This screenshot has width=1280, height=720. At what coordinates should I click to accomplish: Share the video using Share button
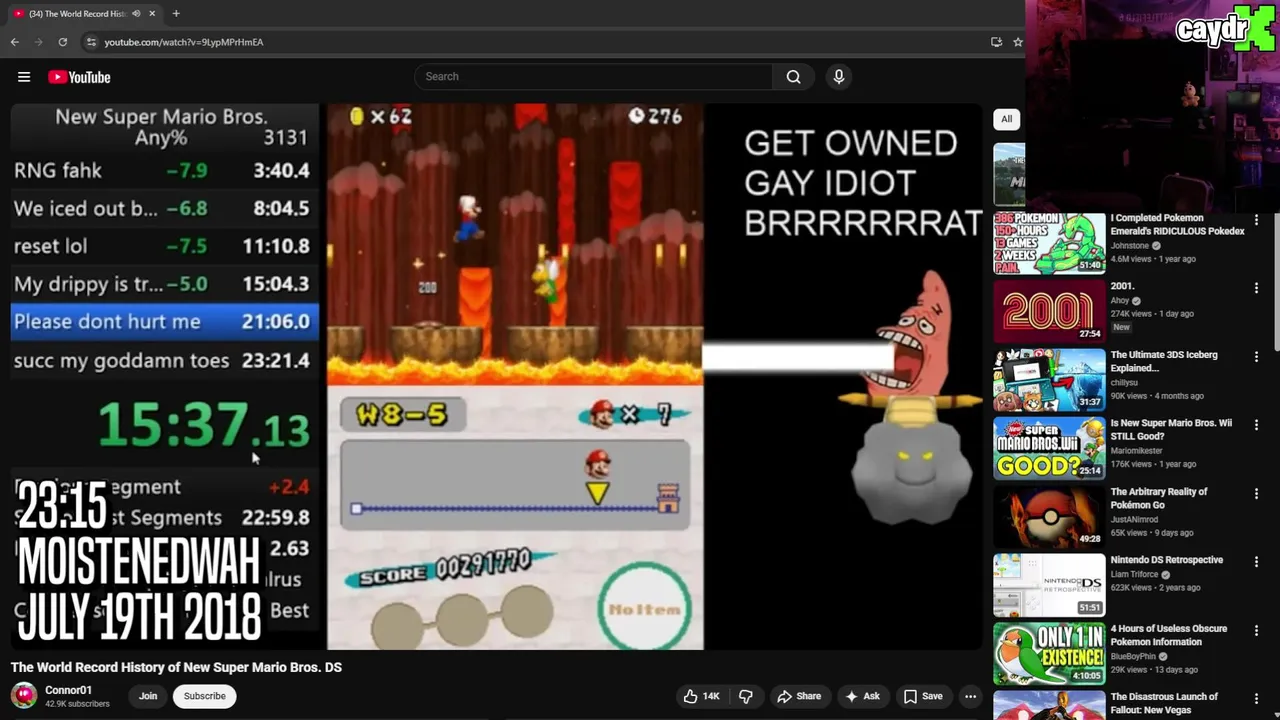click(x=799, y=696)
